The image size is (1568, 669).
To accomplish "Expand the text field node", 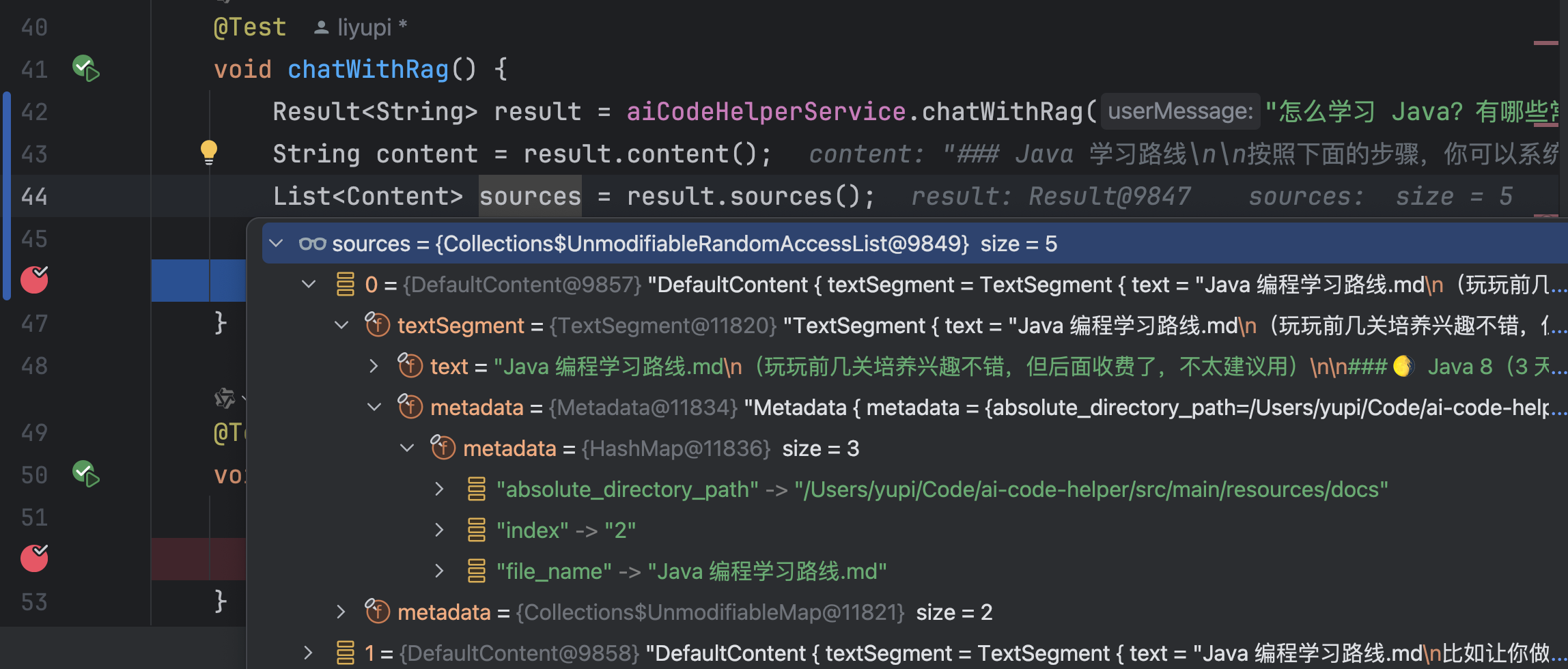I will 374,367.
